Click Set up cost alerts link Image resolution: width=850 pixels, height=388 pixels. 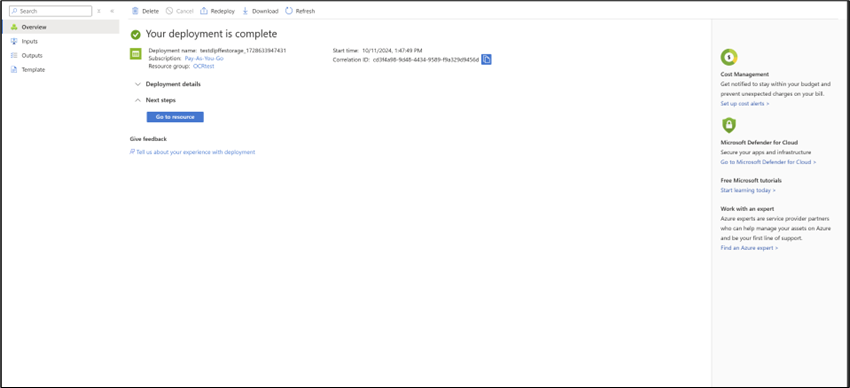coord(744,104)
